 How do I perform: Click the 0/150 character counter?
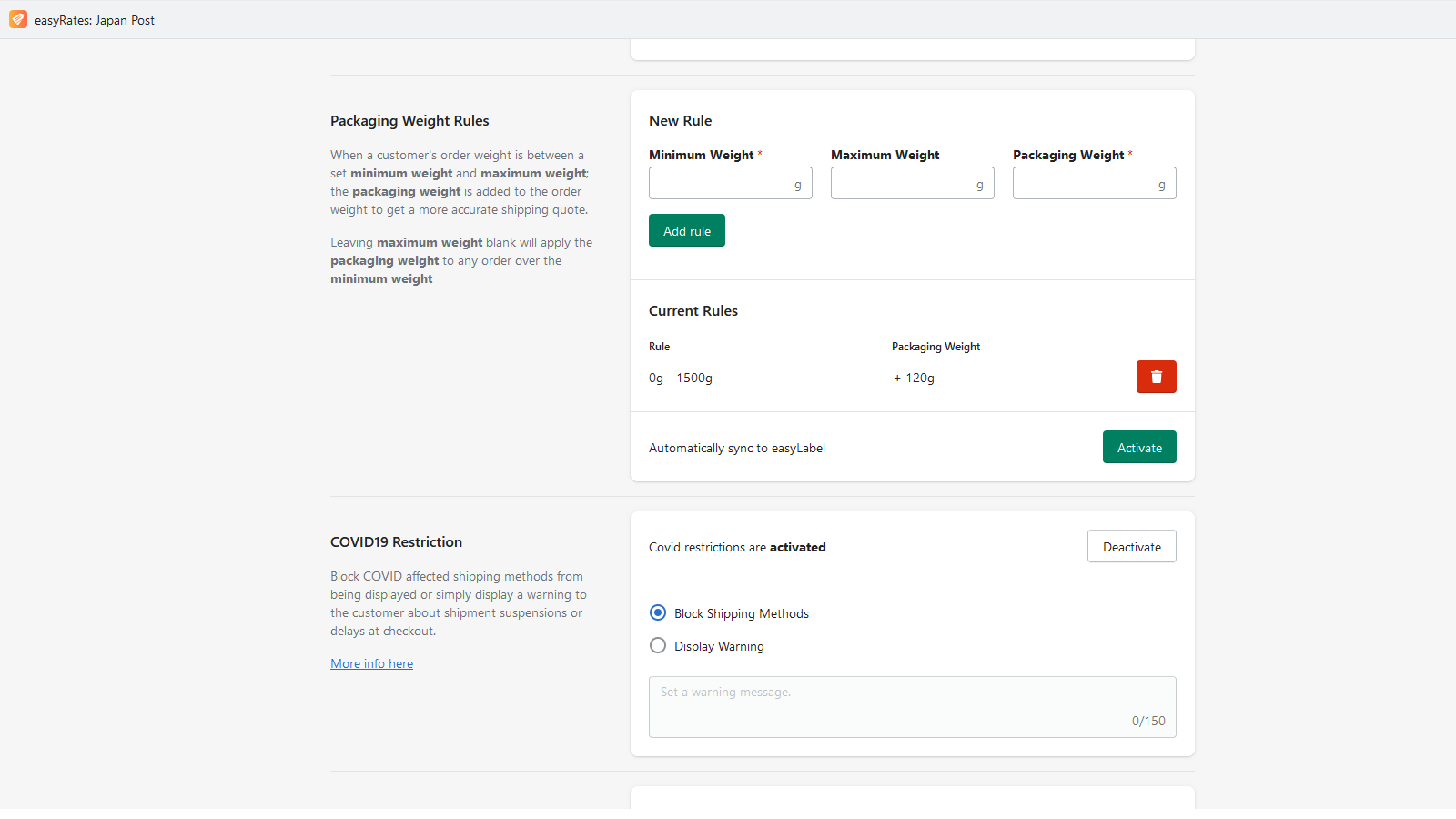[1148, 721]
